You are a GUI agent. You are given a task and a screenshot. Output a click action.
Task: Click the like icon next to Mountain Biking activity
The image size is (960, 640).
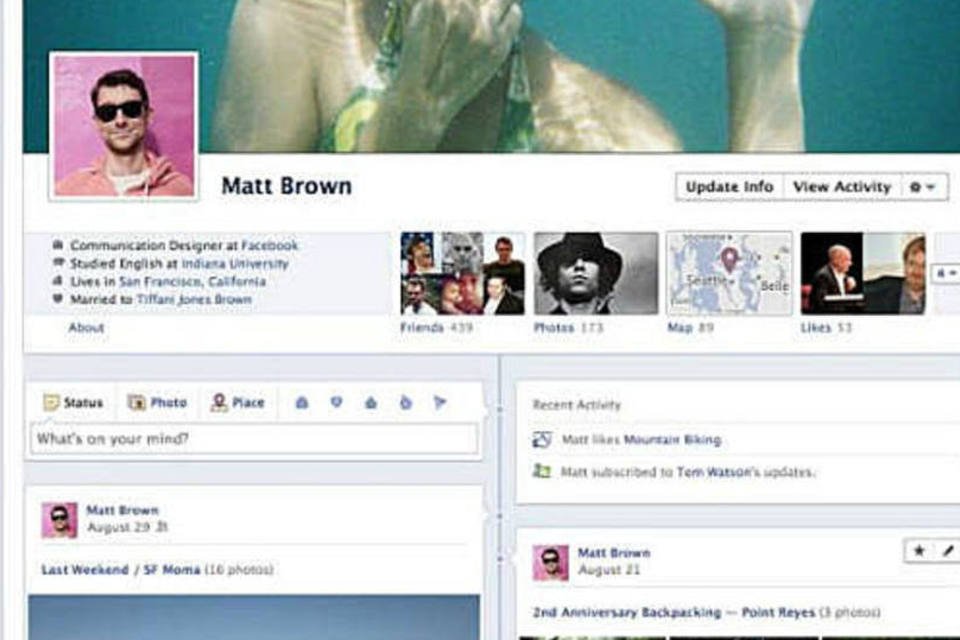(x=542, y=439)
